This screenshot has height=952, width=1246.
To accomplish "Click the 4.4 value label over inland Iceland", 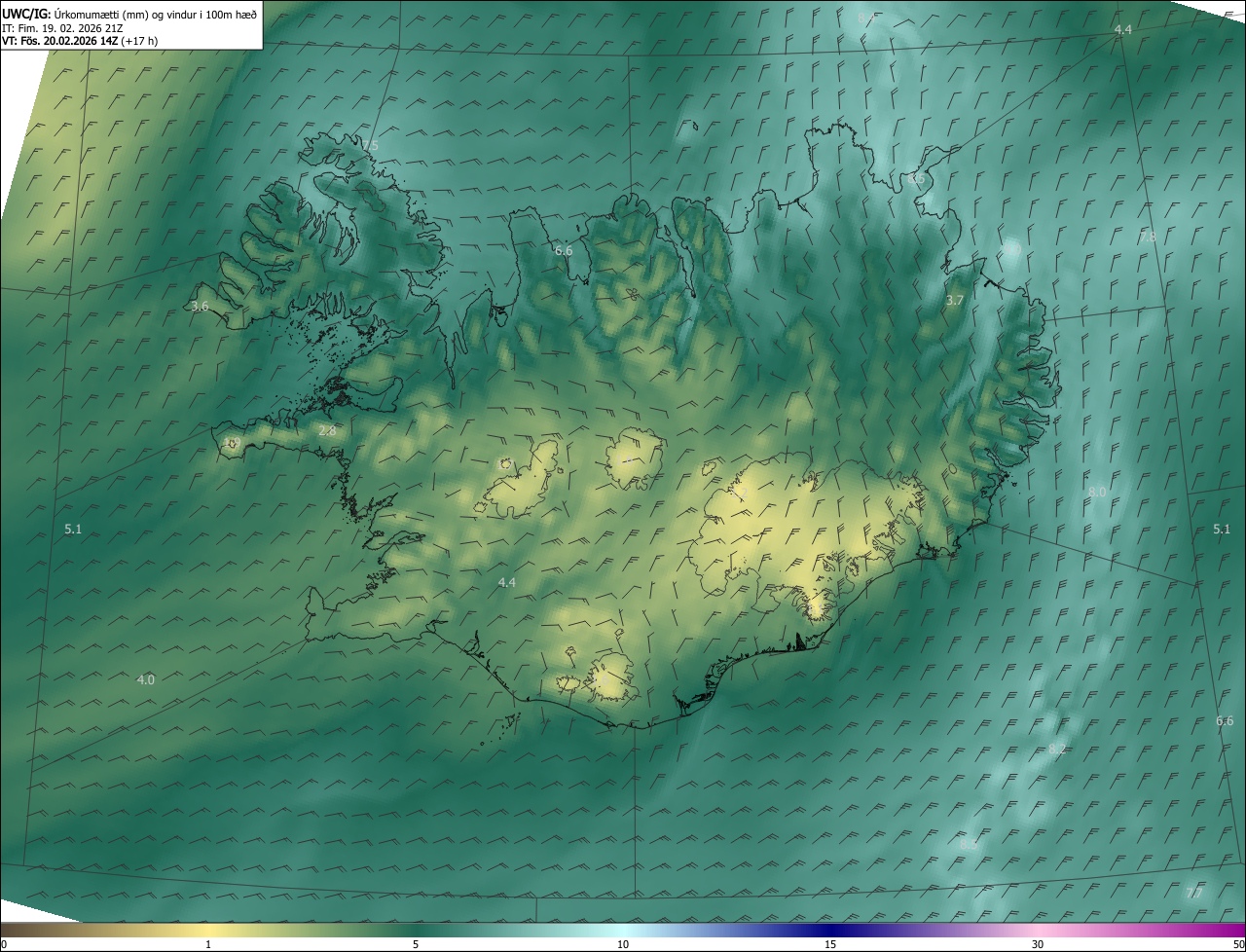I will [x=506, y=582].
